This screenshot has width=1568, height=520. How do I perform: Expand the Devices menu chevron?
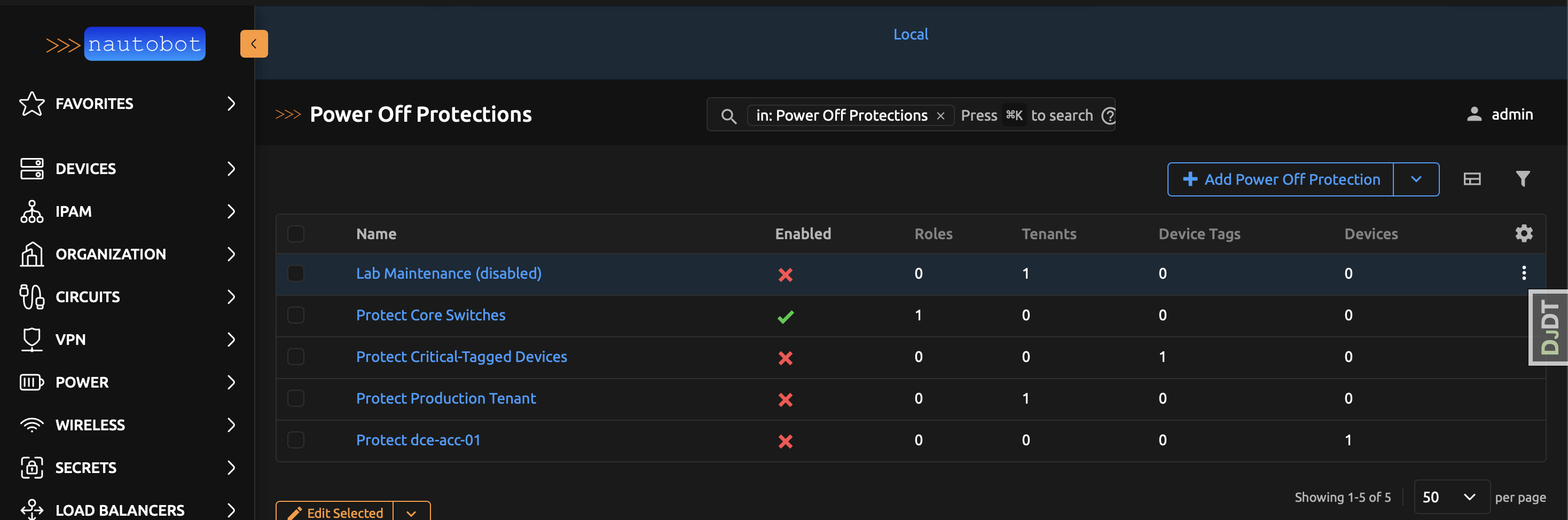pos(231,169)
